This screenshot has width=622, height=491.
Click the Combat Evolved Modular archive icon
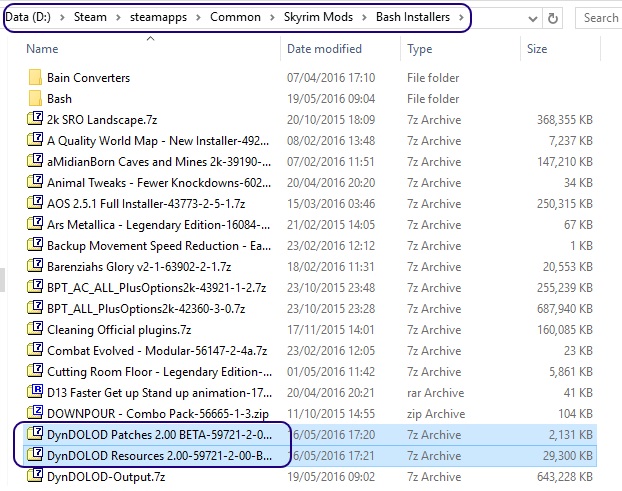click(35, 350)
